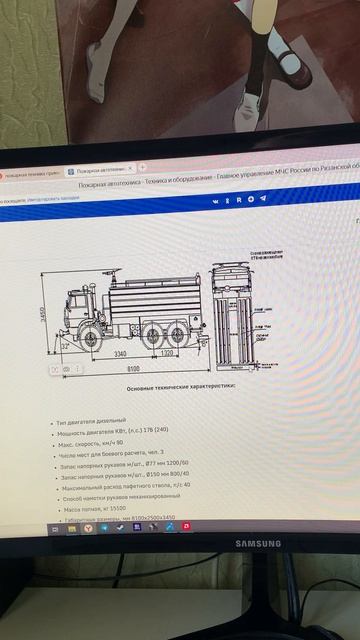The height and width of the screenshot is (640, 360).
Task: Open the round social icon before Telegram
Action: pyautogui.click(x=251, y=199)
